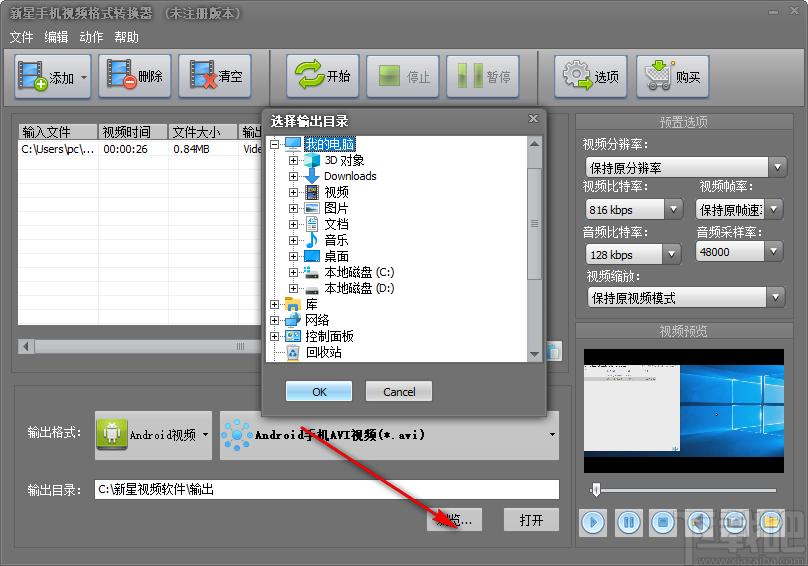808x566 pixels.
Task: Expand the 音乐 folder node
Action: pyautogui.click(x=293, y=240)
